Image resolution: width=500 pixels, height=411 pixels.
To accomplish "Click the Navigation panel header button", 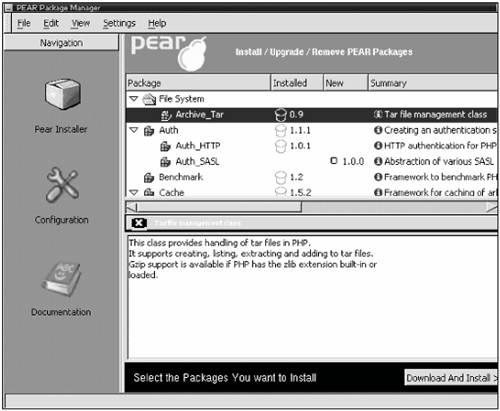I will (x=61, y=43).
